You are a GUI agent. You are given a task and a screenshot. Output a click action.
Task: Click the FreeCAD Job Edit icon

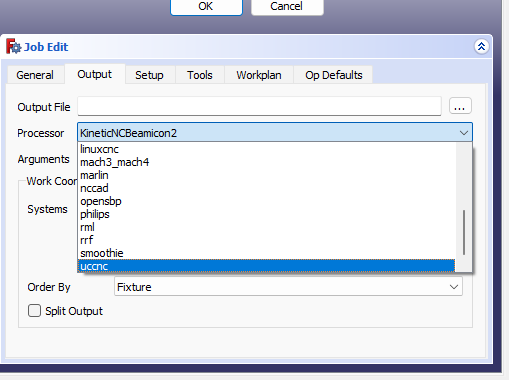(13, 47)
